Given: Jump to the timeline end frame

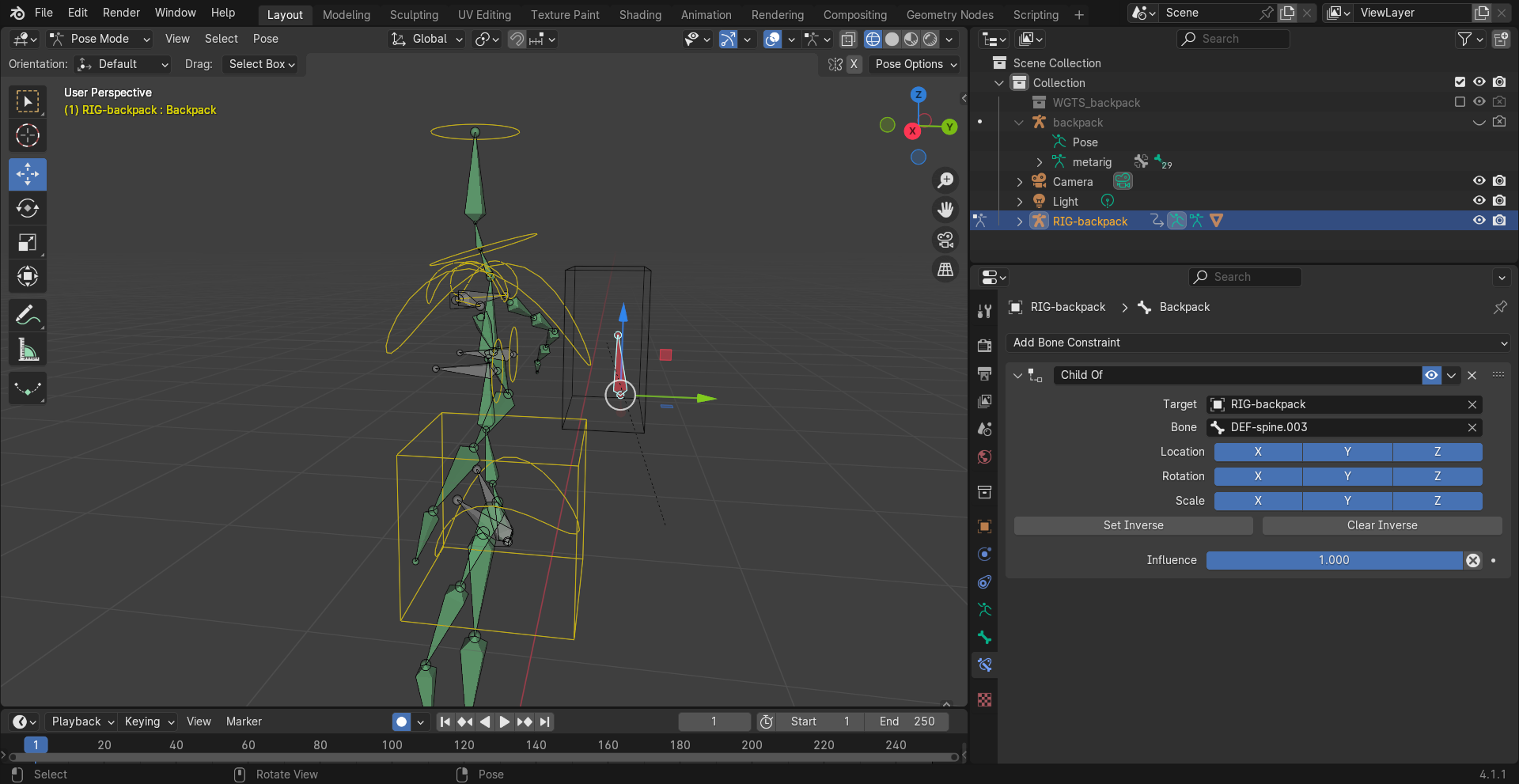Looking at the screenshot, I should click(545, 722).
